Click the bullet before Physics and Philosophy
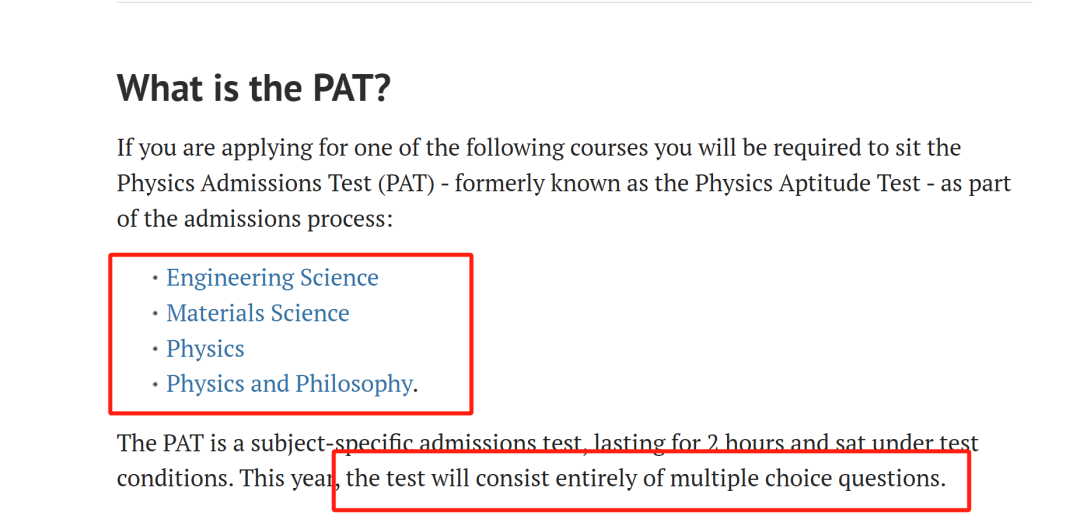The height and width of the screenshot is (523, 1080). click(x=156, y=384)
